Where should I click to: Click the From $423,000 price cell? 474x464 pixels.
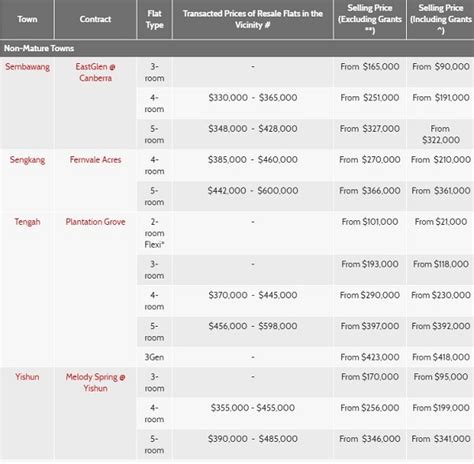click(x=370, y=357)
